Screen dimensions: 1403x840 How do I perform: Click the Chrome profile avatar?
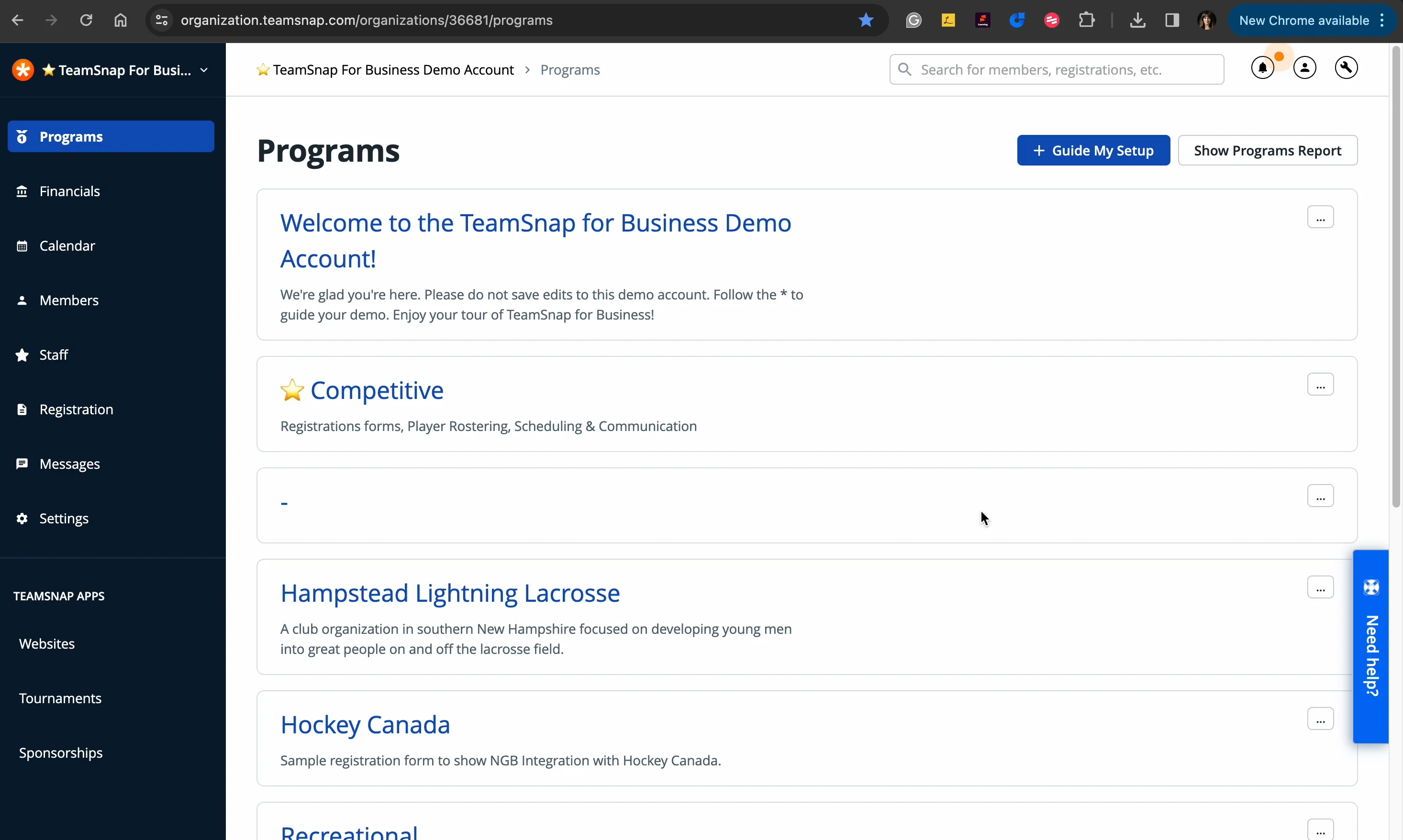point(1206,21)
